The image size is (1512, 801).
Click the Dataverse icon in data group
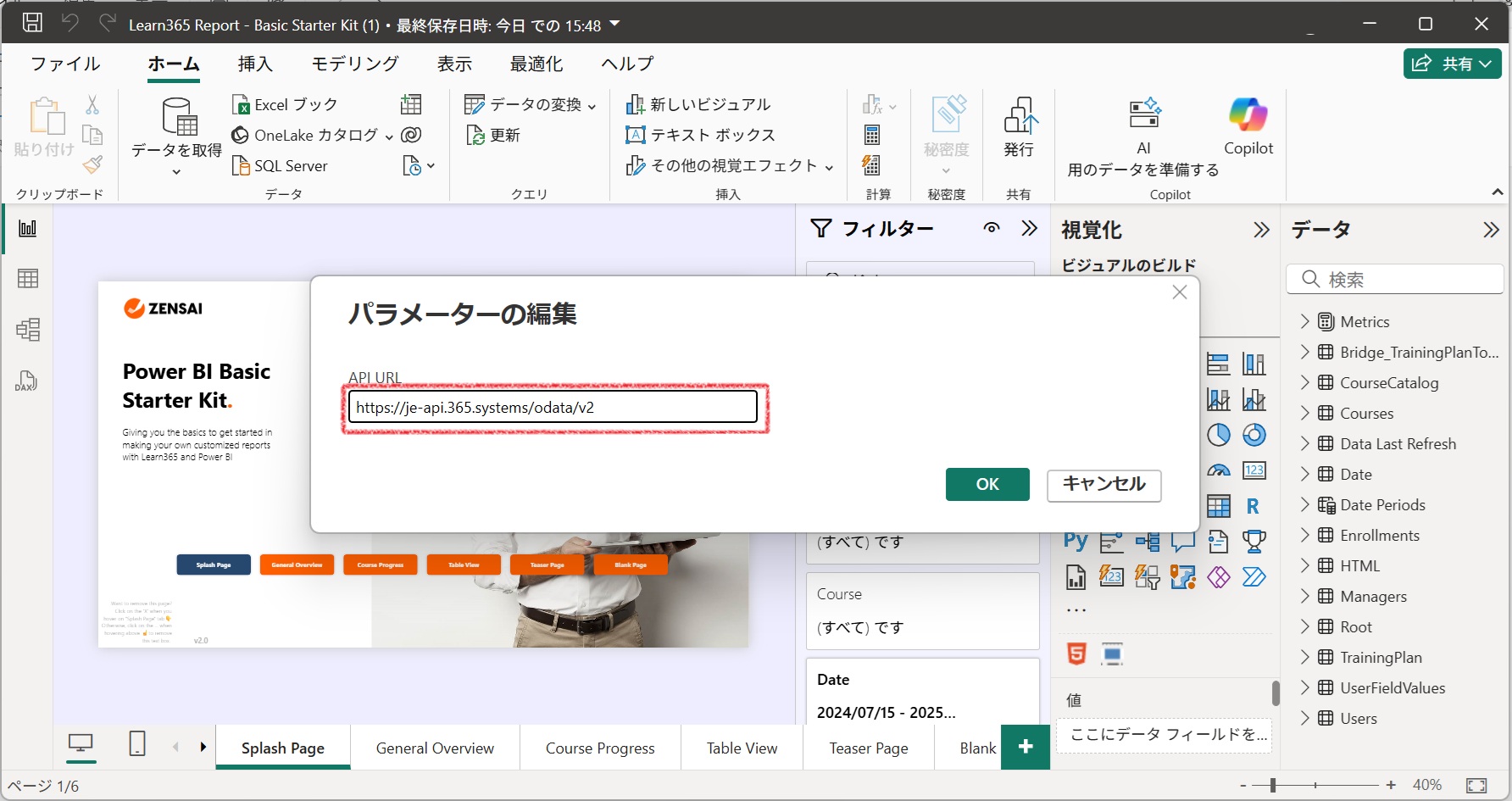click(411, 135)
